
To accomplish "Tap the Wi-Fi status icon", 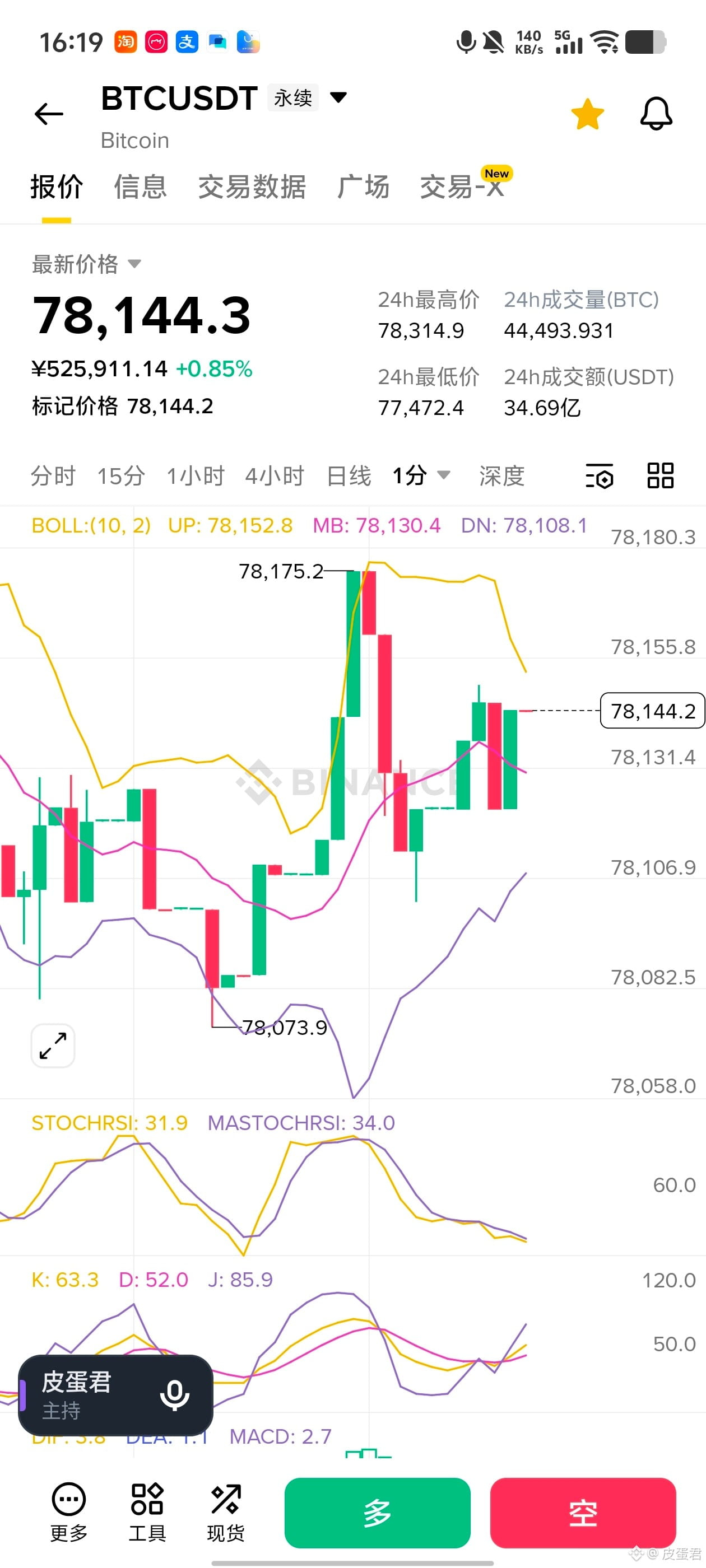I will click(605, 41).
